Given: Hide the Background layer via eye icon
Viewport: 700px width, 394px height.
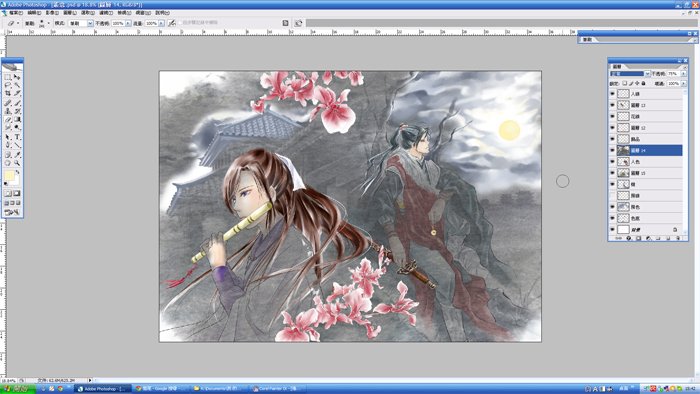Looking at the screenshot, I should point(612,229).
